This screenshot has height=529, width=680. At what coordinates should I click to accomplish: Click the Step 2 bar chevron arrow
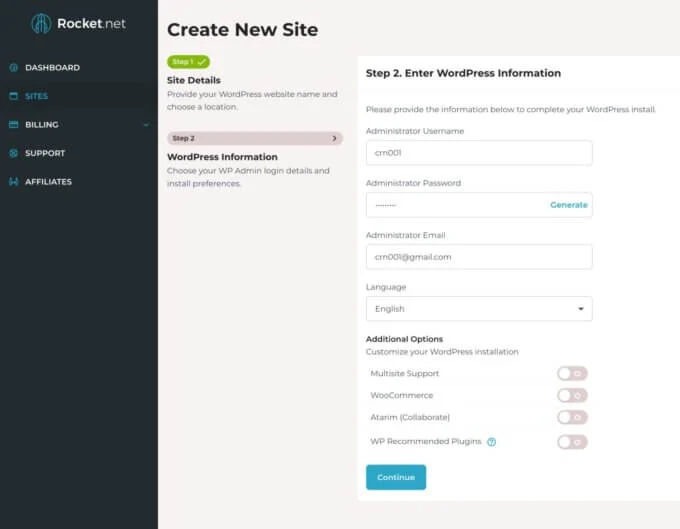coord(334,138)
